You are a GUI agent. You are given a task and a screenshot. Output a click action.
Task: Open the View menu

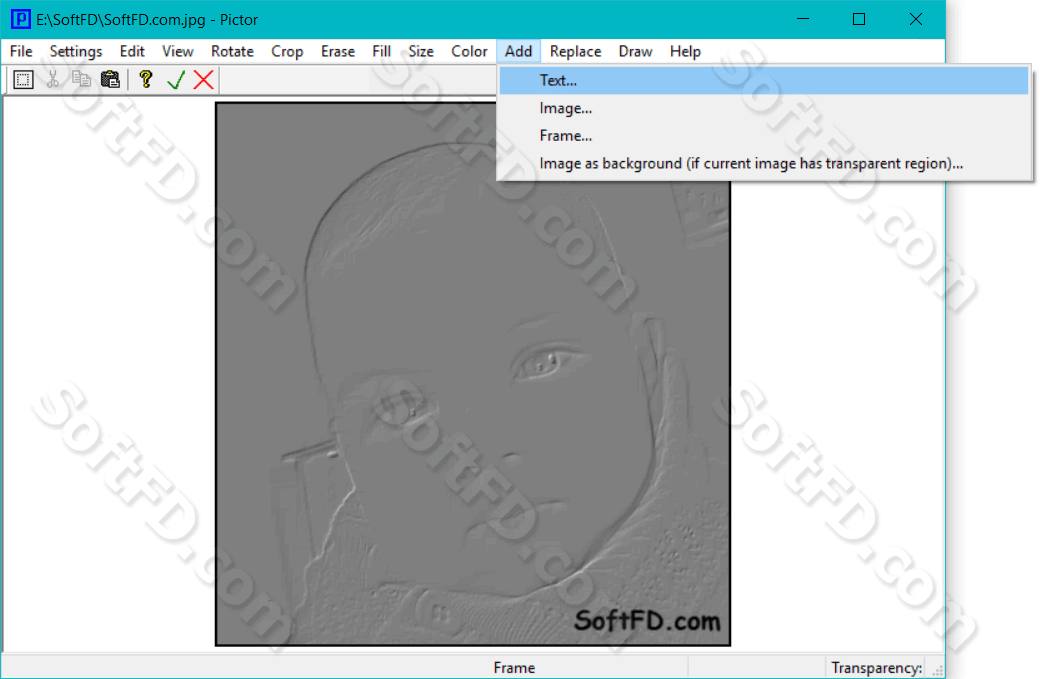178,51
